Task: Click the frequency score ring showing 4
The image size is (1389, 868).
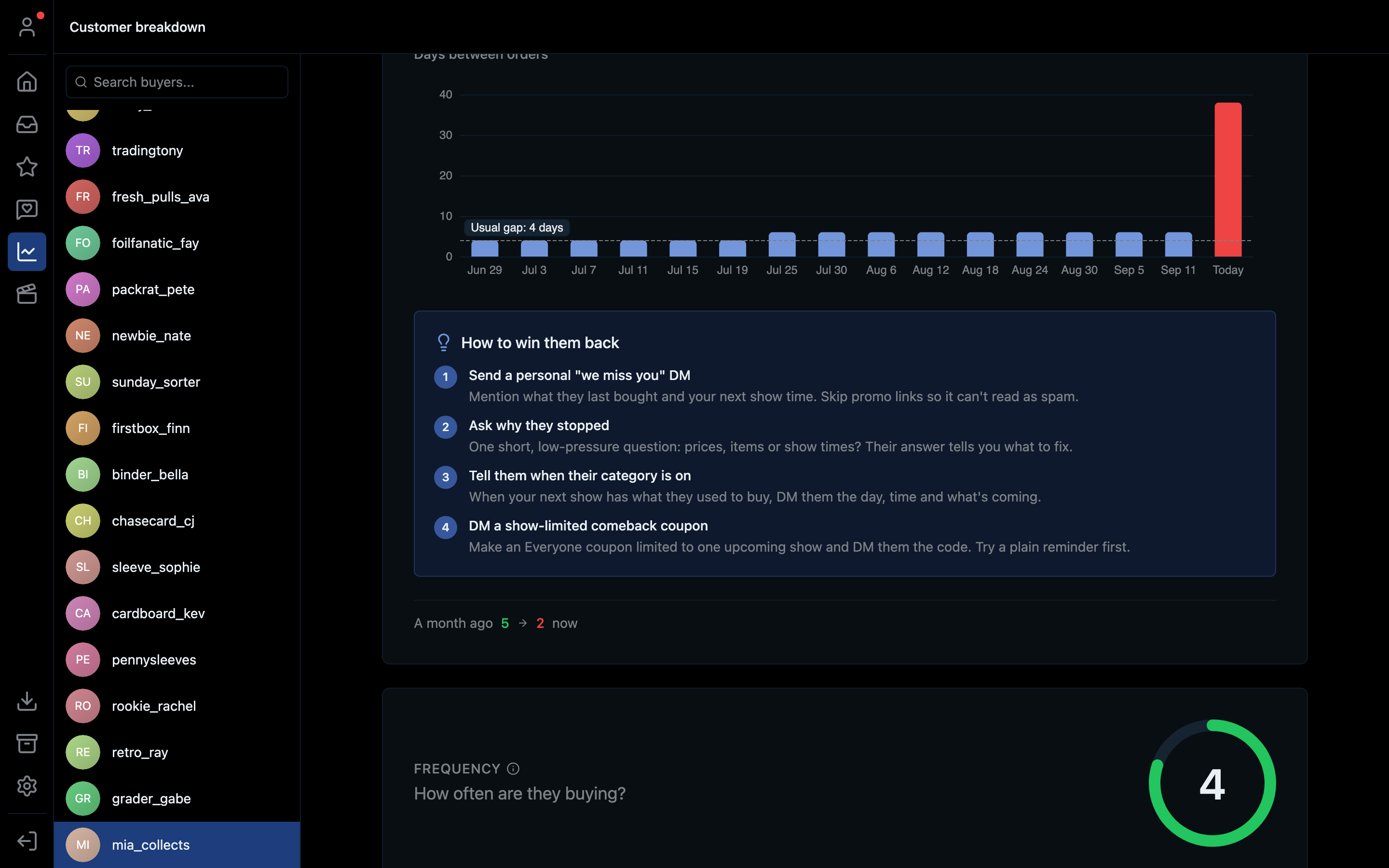Action: click(x=1212, y=783)
